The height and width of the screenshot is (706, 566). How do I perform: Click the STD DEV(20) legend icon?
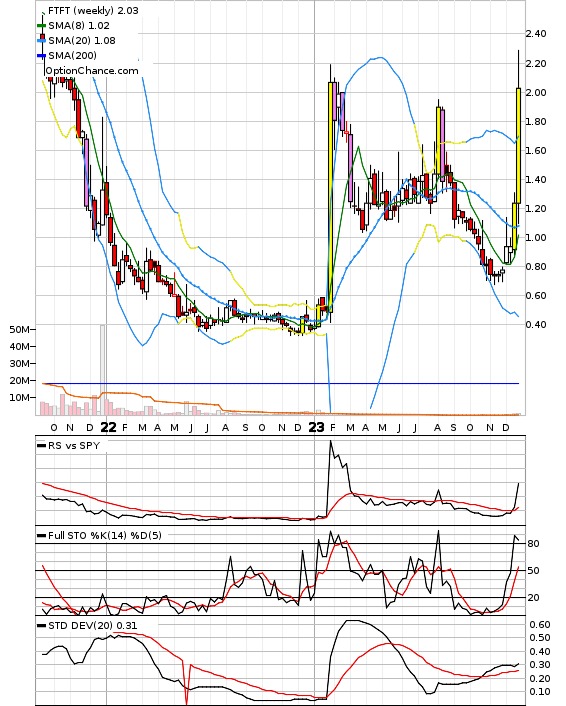coord(41,626)
